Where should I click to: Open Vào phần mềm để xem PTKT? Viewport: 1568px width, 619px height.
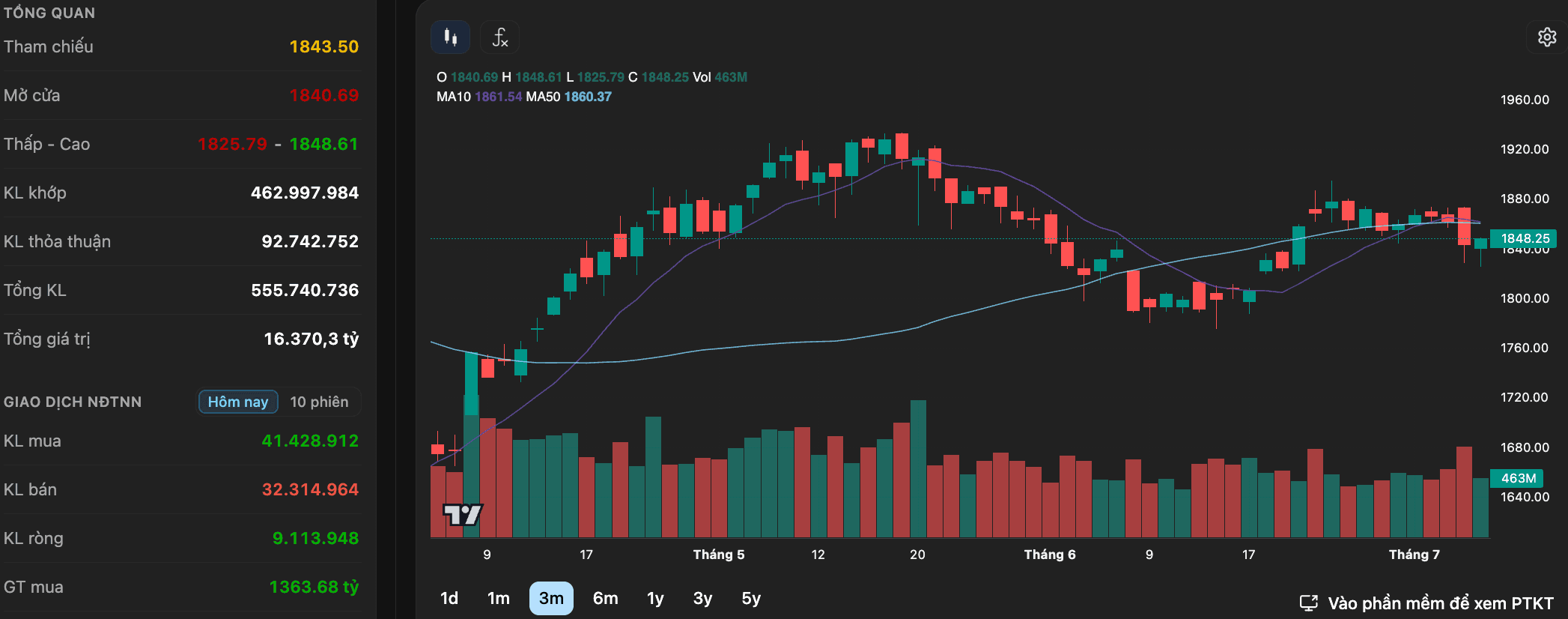[x=1441, y=603]
